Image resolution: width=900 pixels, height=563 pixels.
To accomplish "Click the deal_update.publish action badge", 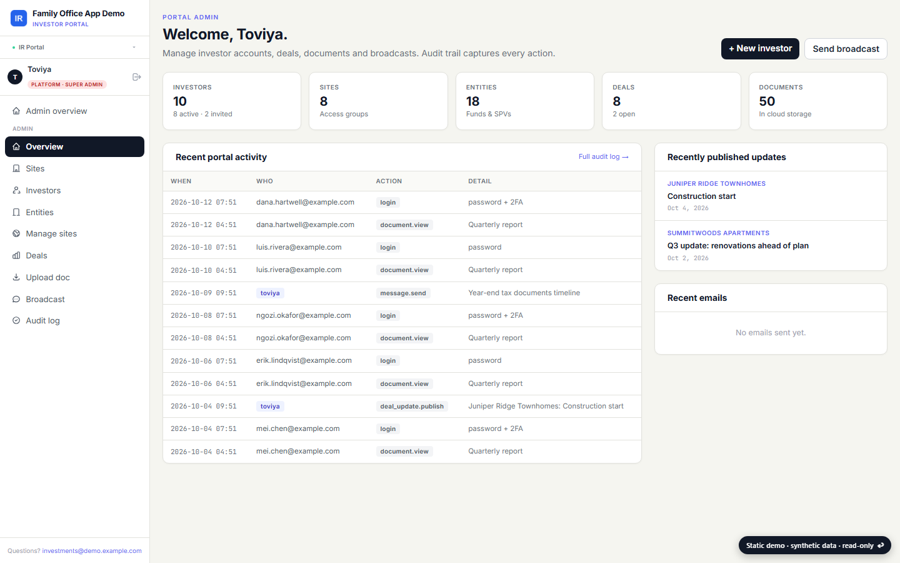I will point(412,406).
